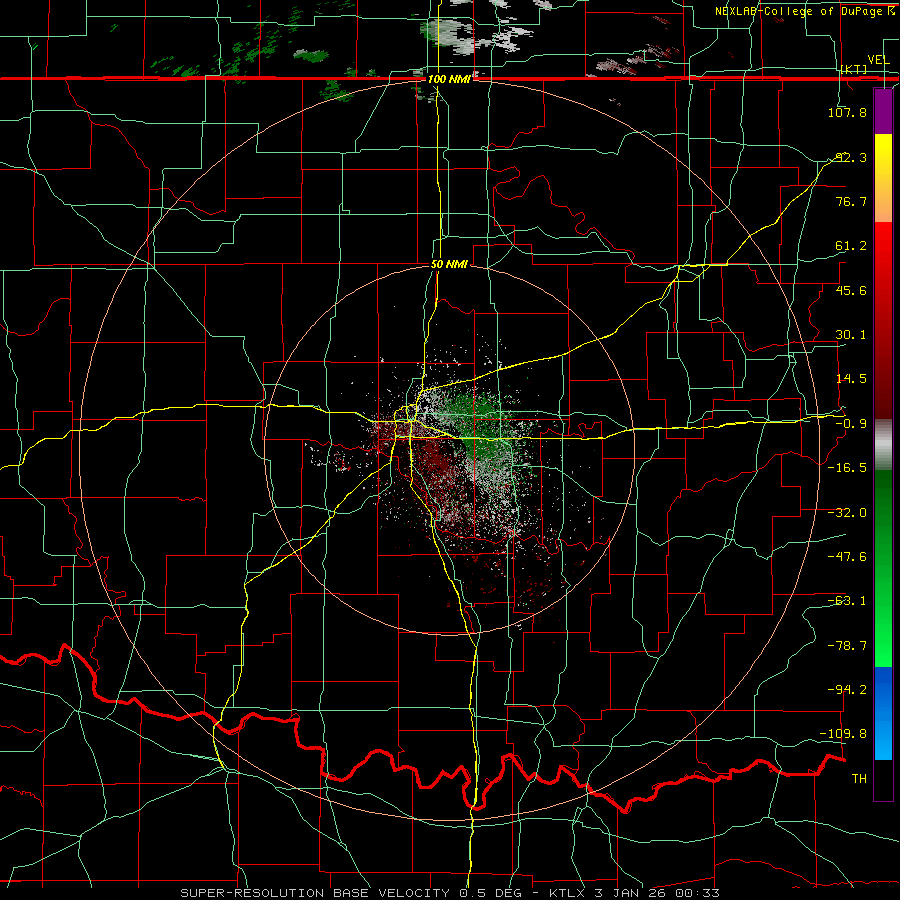Click the VEL legend title
Screen dimensions: 900x900
(878, 60)
